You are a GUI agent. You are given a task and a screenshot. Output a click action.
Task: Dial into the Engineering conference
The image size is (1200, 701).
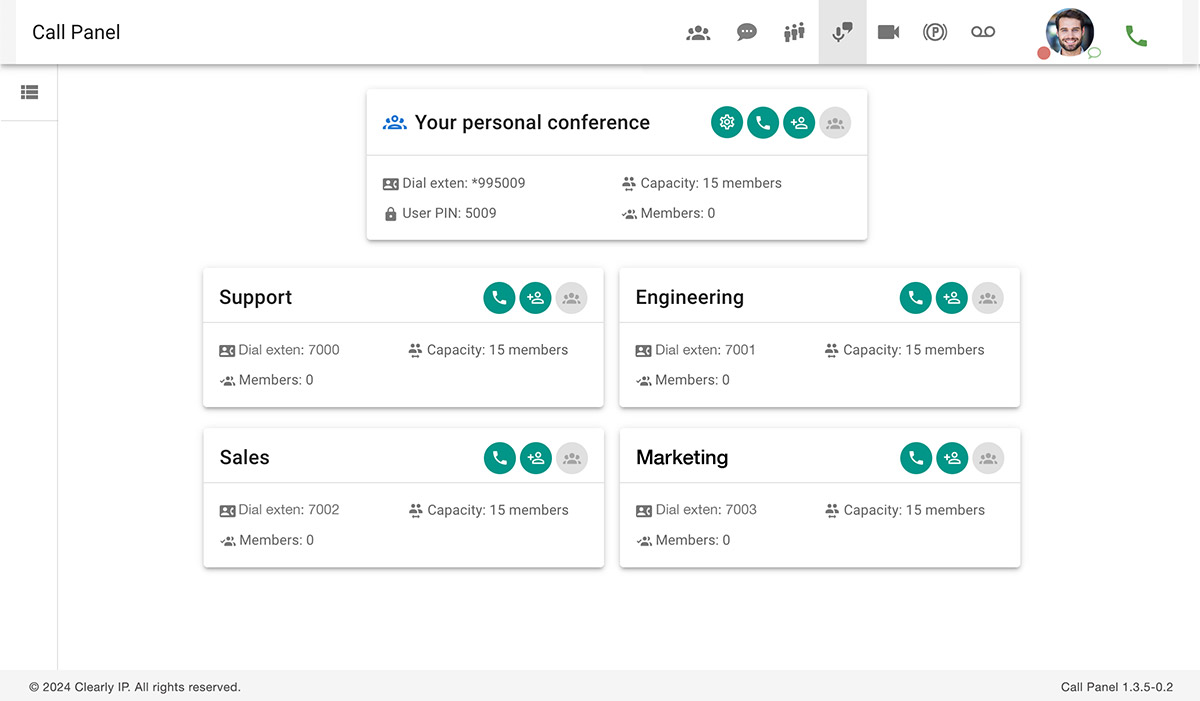pyautogui.click(x=915, y=298)
